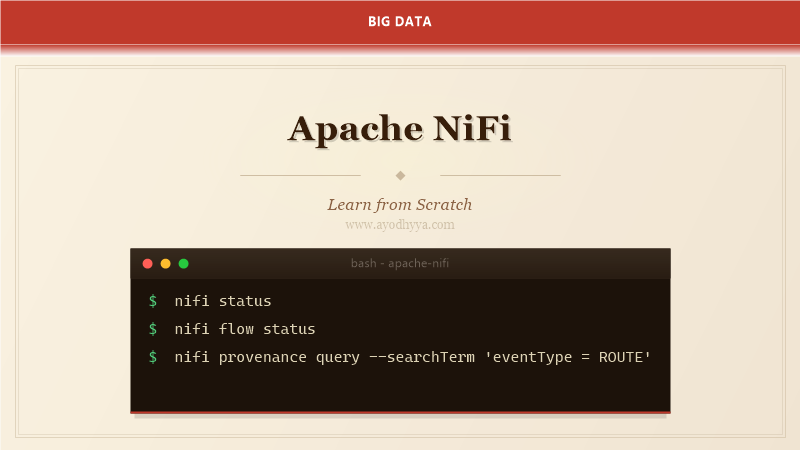Screen dimensions: 800x450
Task: Click the green maximize dot in terminal
Action: (184, 264)
